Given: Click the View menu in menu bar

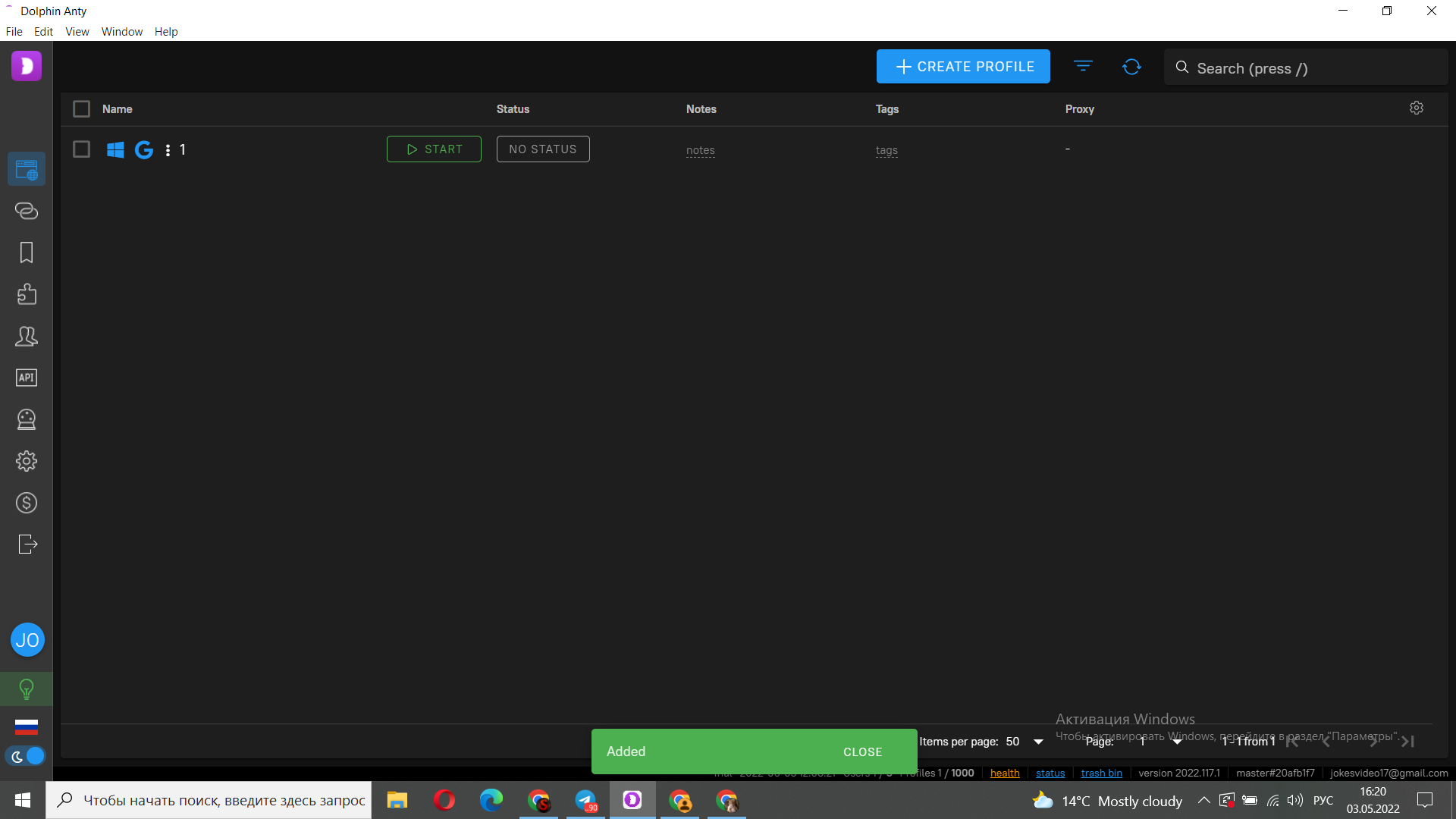Looking at the screenshot, I should pos(76,32).
